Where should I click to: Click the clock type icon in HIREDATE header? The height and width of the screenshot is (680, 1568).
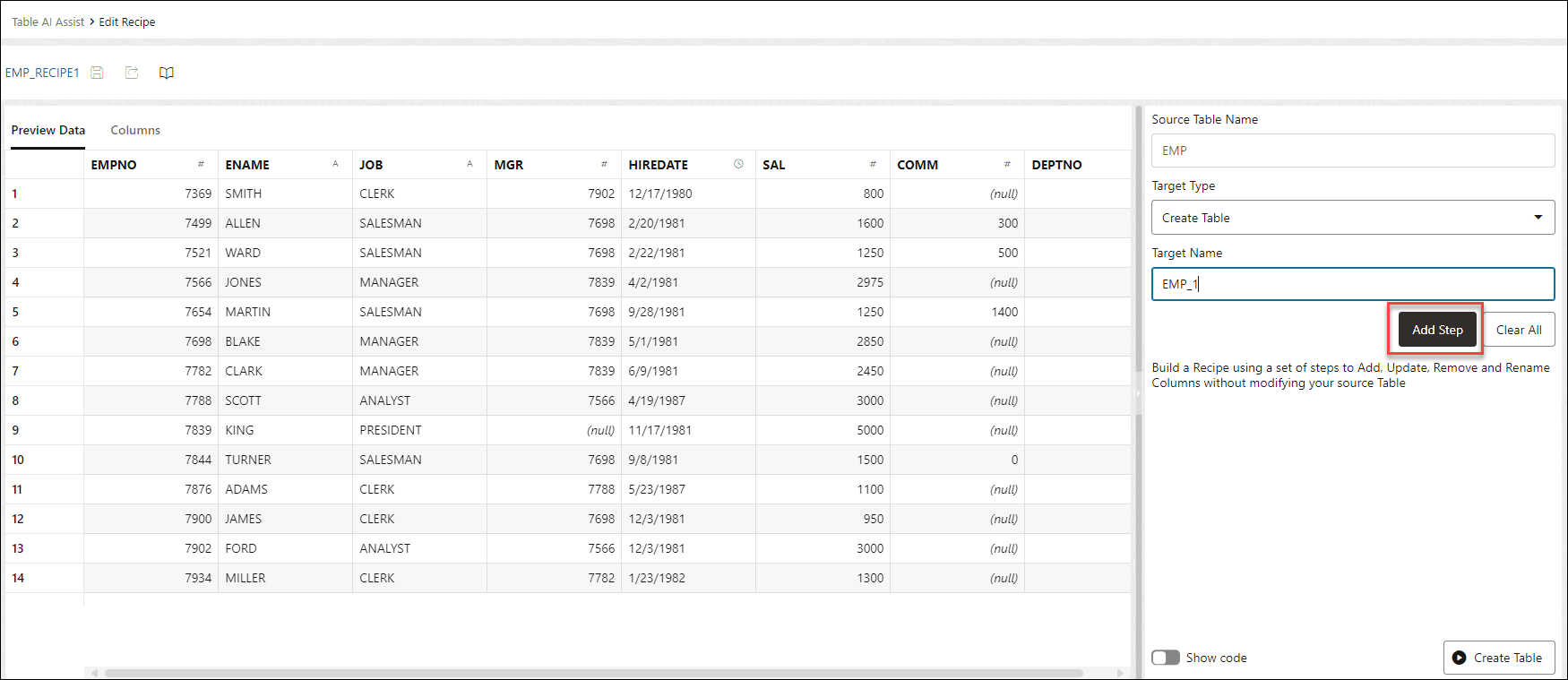[x=738, y=164]
